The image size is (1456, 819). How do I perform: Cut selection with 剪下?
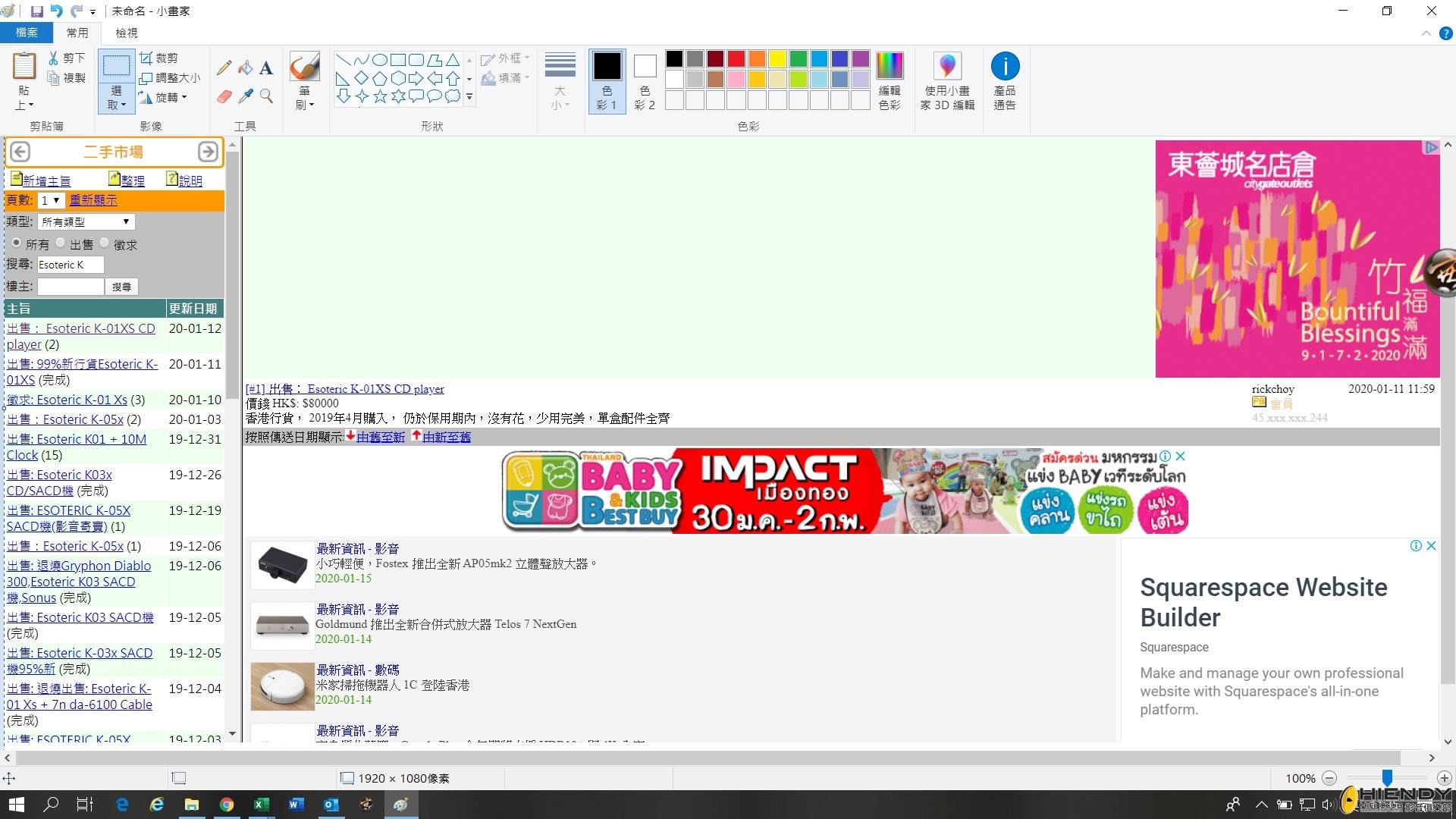67,58
